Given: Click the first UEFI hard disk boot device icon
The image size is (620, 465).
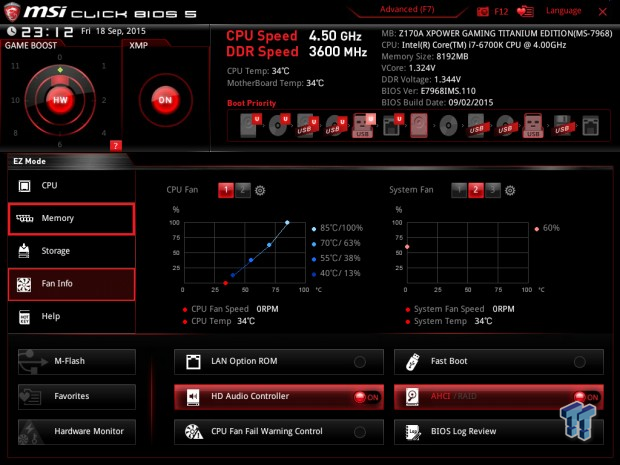Looking at the screenshot, I should [x=250, y=125].
